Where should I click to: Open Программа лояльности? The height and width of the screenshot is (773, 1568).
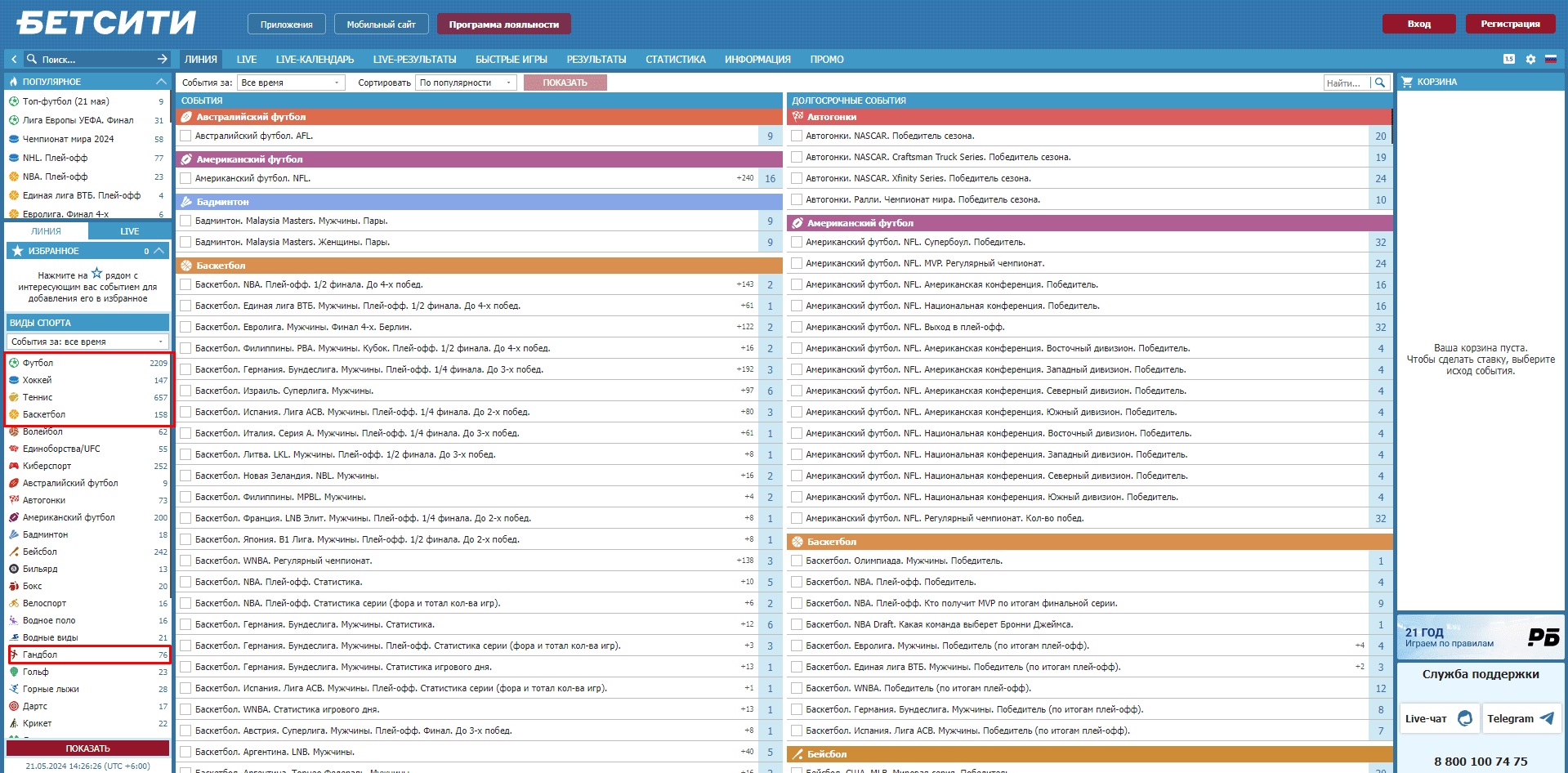click(x=504, y=25)
